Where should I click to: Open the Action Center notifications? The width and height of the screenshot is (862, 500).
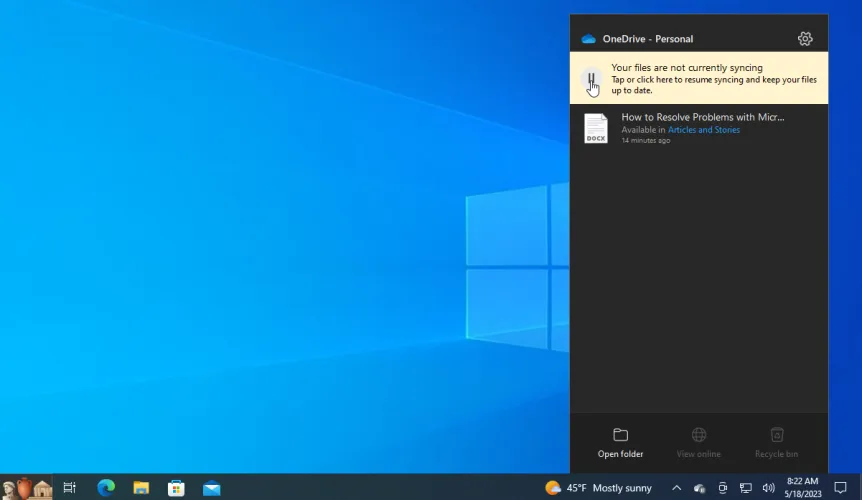tap(840, 488)
